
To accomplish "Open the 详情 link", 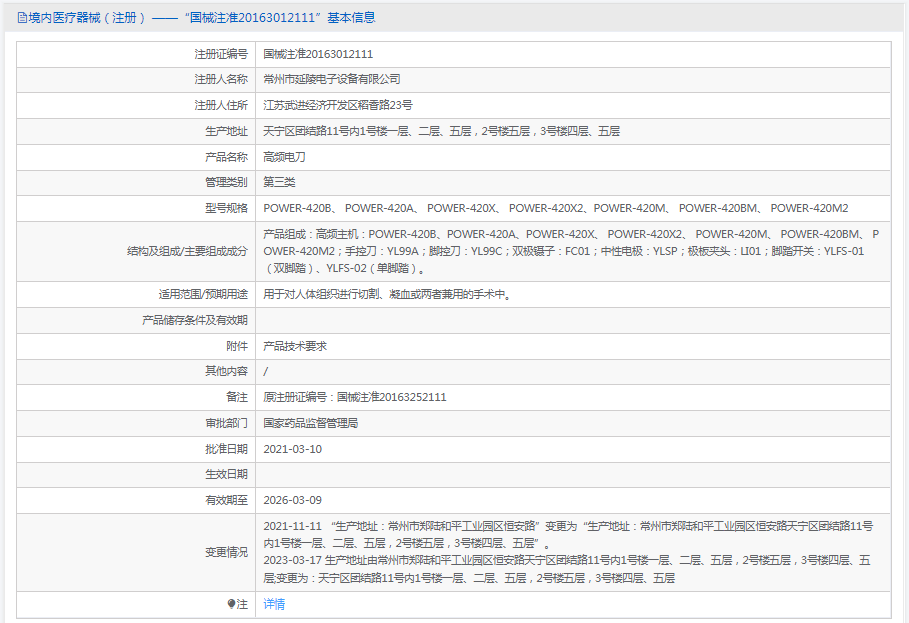I will pos(274,604).
